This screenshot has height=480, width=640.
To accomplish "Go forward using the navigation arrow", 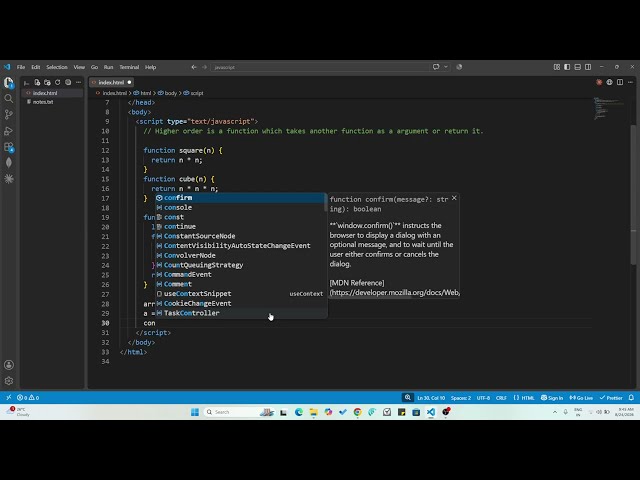I will [204, 67].
